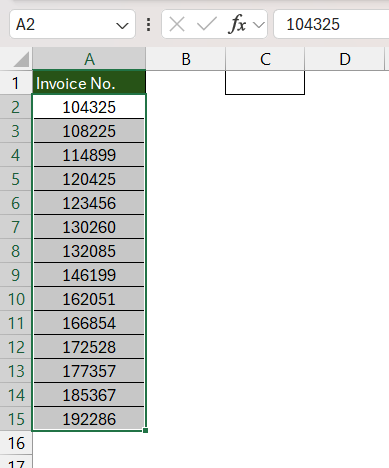Select the cell containing 114899

tap(89, 155)
